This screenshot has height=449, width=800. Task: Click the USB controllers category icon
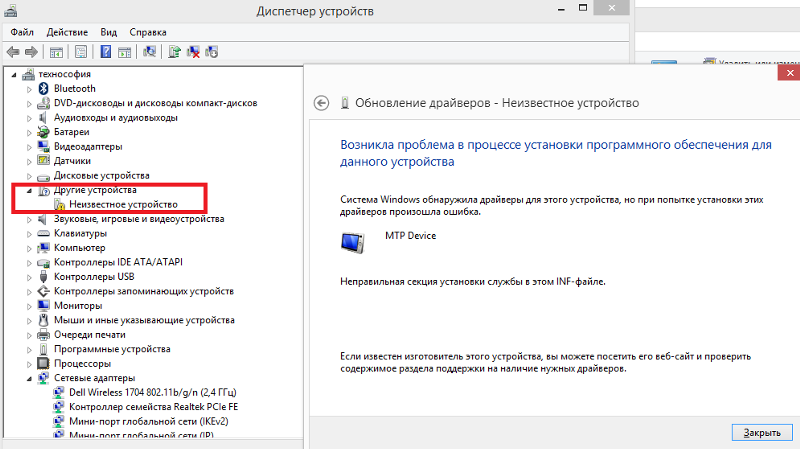coord(43,277)
